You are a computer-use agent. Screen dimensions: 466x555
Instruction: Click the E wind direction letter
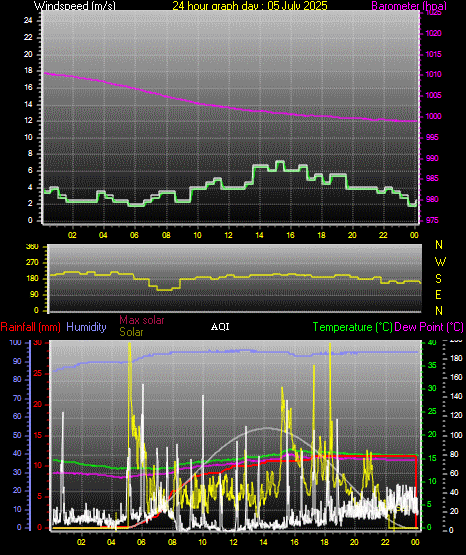[x=438, y=294]
